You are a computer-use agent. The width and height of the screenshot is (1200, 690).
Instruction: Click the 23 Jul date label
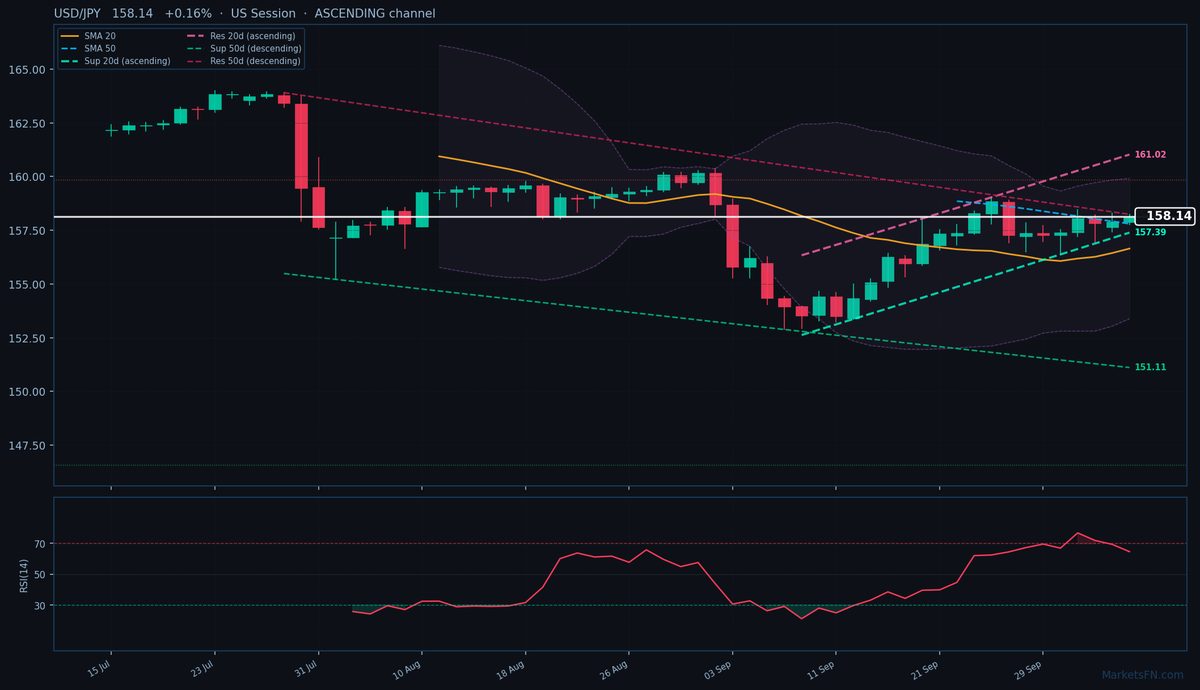203,669
